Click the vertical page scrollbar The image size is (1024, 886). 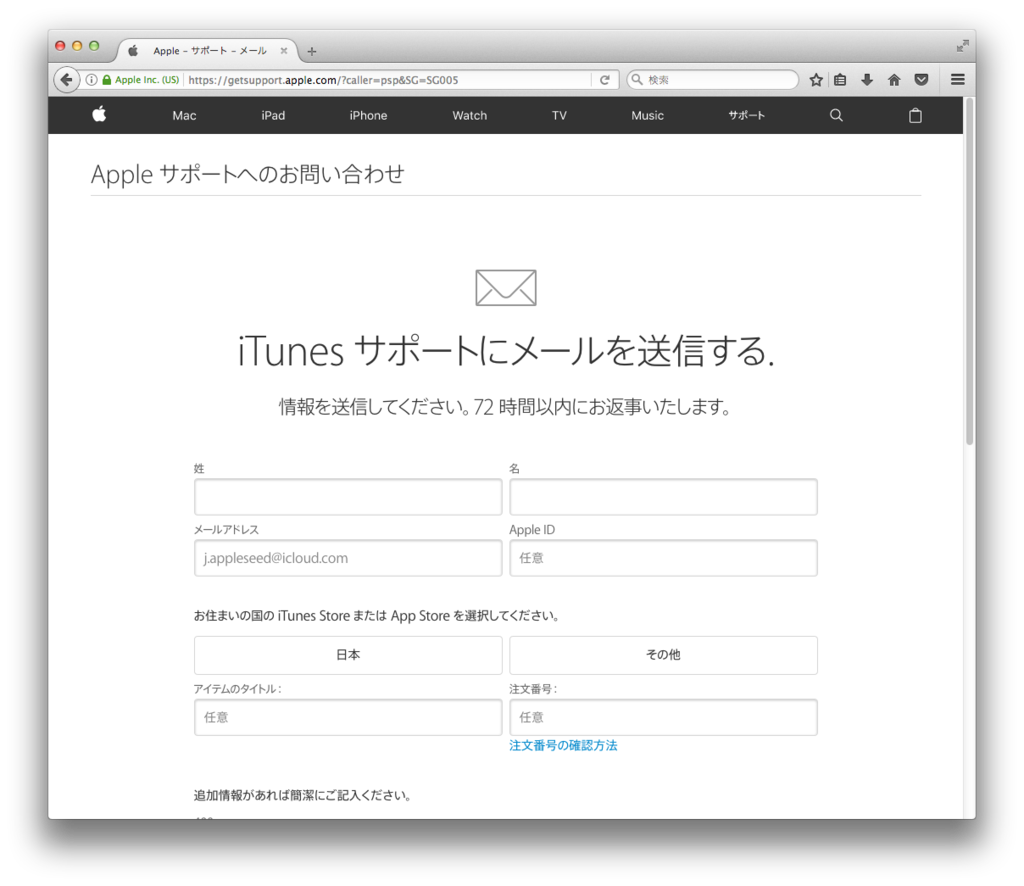pyautogui.click(x=969, y=274)
